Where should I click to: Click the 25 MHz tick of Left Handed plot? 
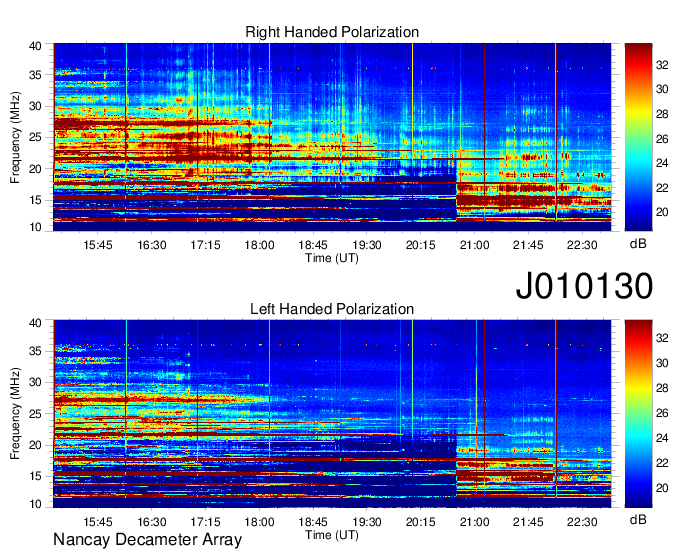(x=35, y=414)
